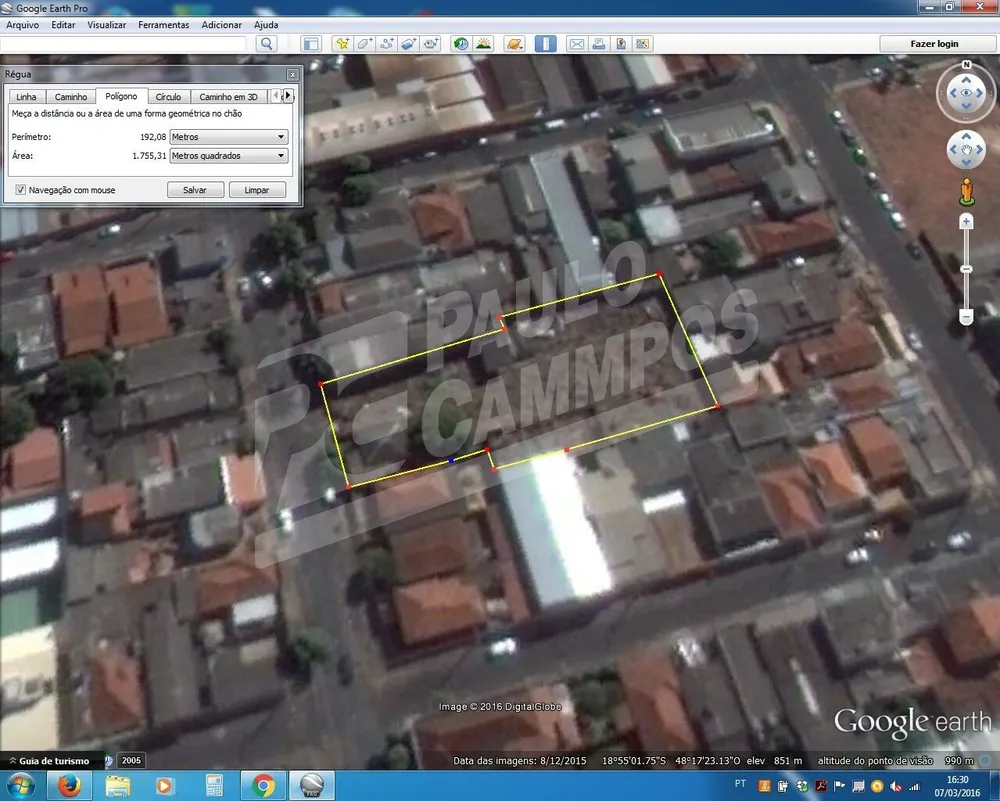This screenshot has height=801, width=1000.
Task: Click the zoom in plus button
Action: point(966,222)
